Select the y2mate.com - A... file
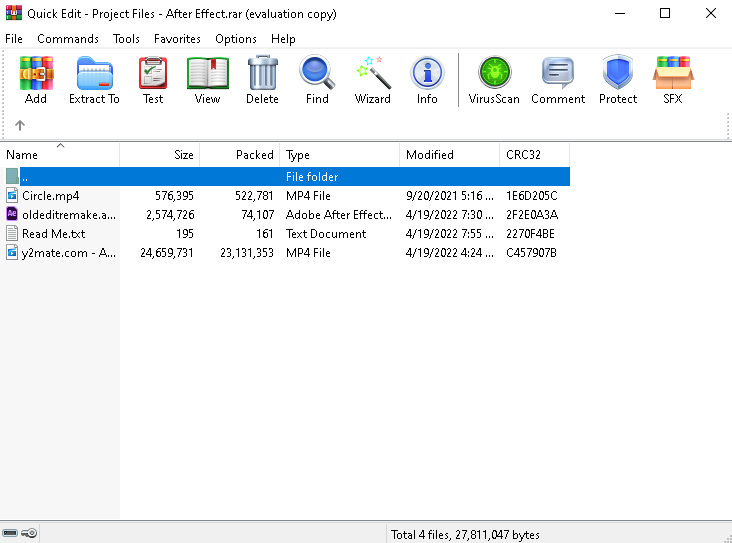 [69, 253]
